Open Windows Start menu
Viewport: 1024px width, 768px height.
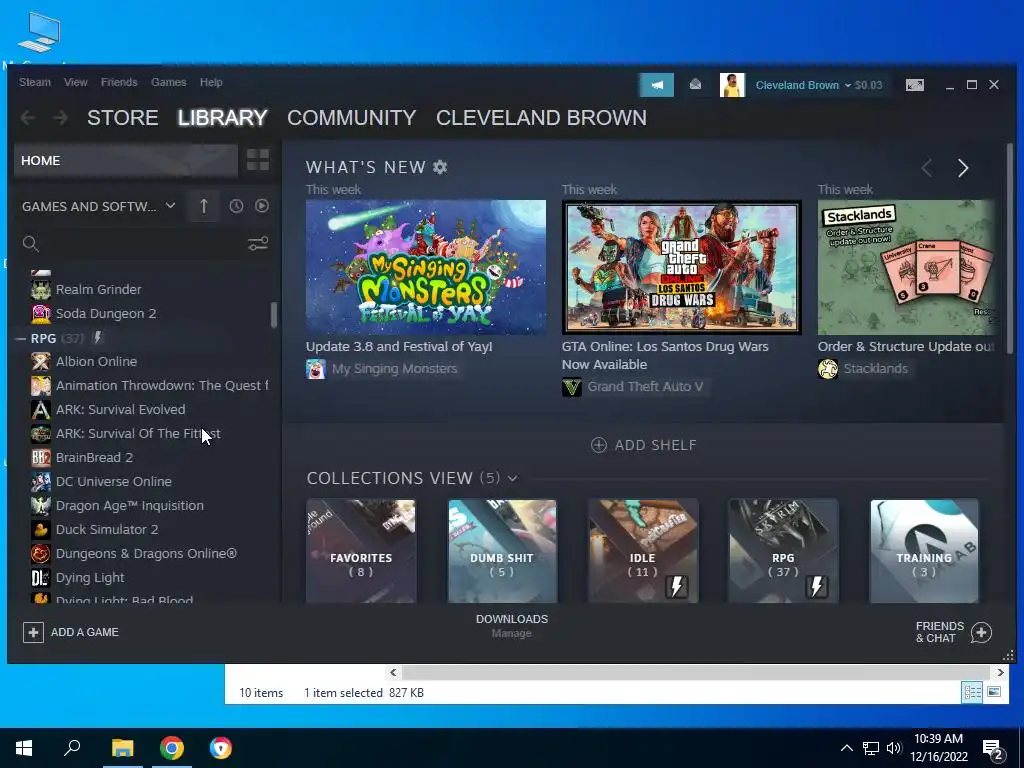pyautogui.click(x=24, y=748)
